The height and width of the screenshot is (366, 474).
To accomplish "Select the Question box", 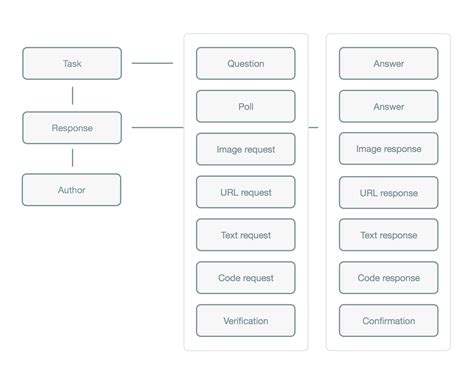I will tap(246, 63).
